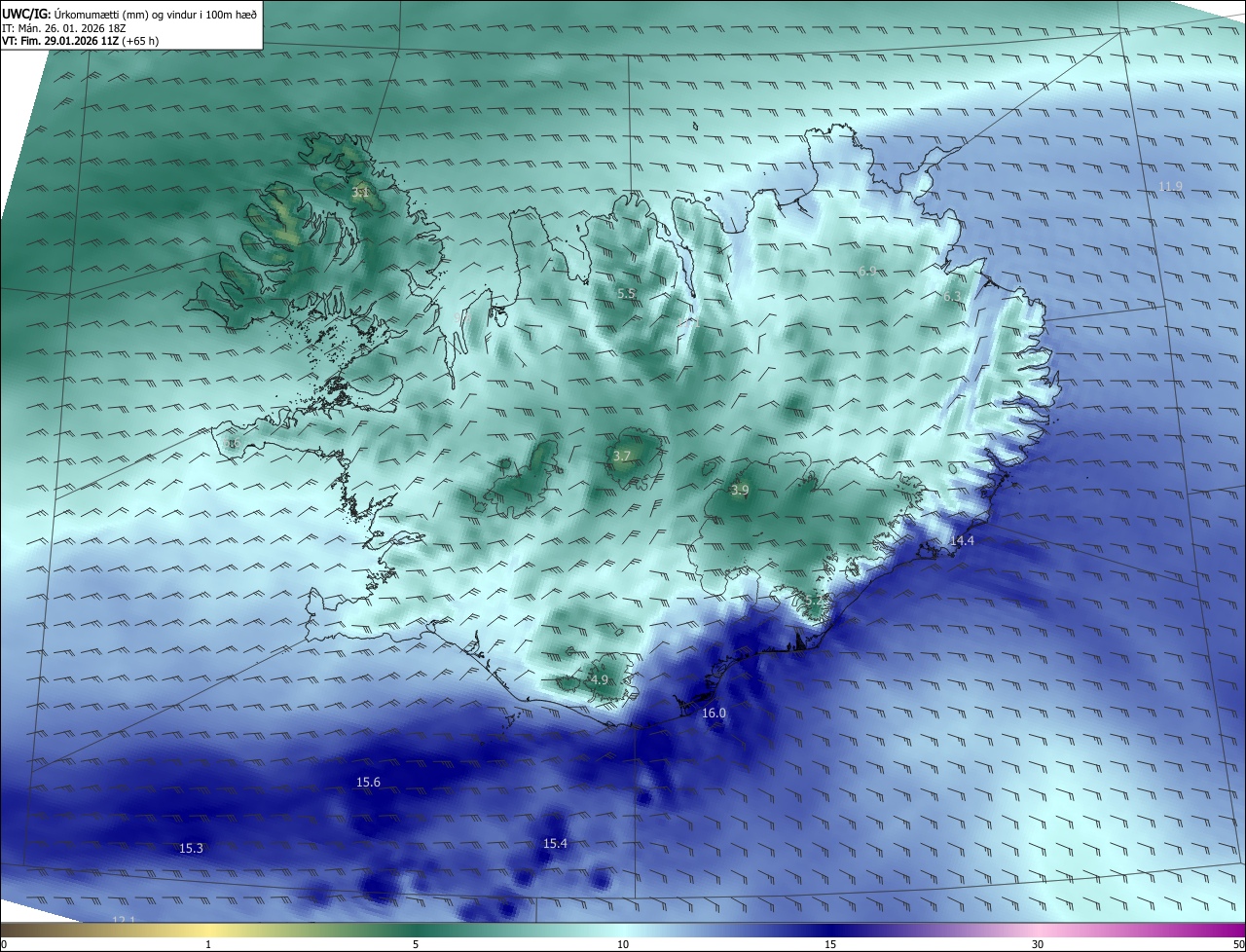Click the 15.3 value label

tap(191, 848)
